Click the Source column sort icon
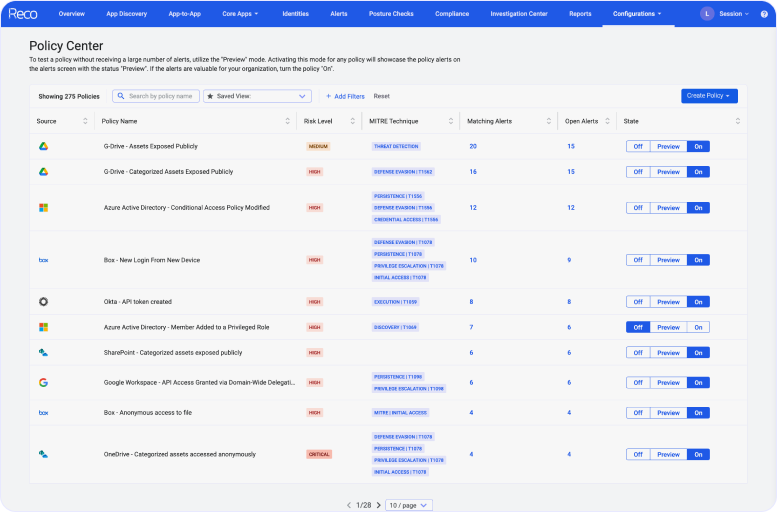The height and width of the screenshot is (512, 777). click(84, 121)
